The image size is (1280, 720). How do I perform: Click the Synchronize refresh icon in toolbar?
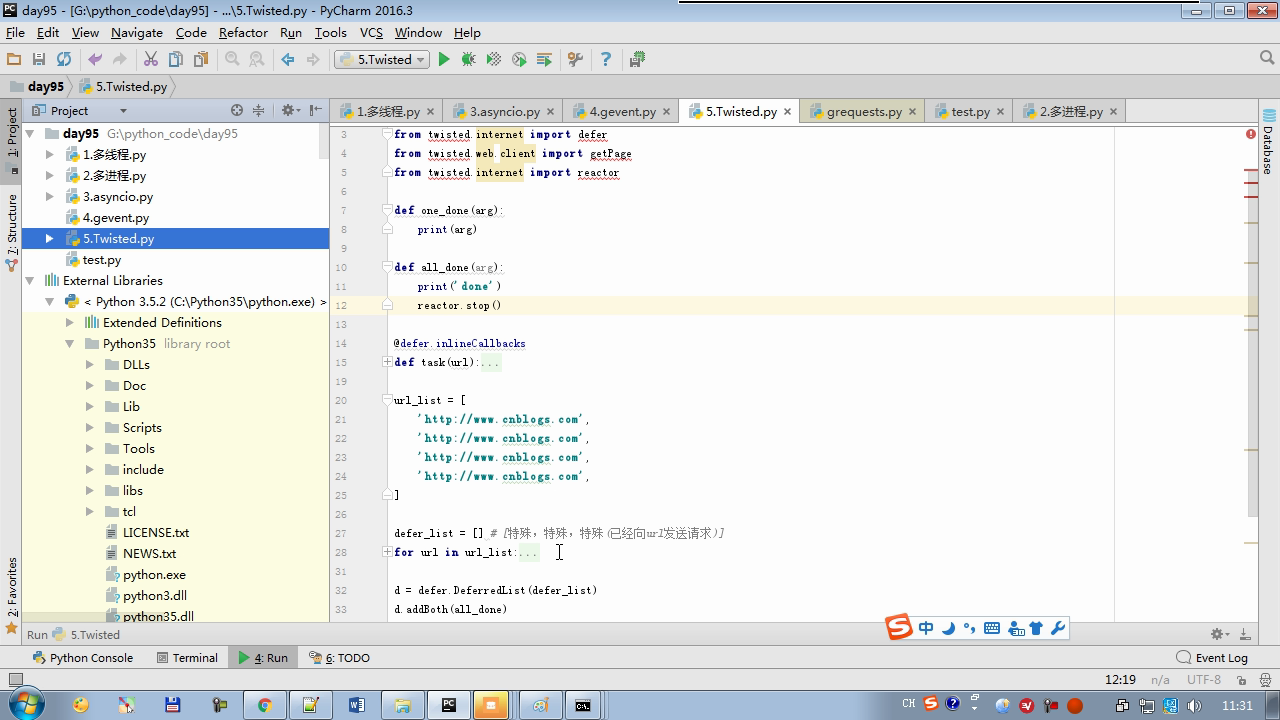click(64, 60)
